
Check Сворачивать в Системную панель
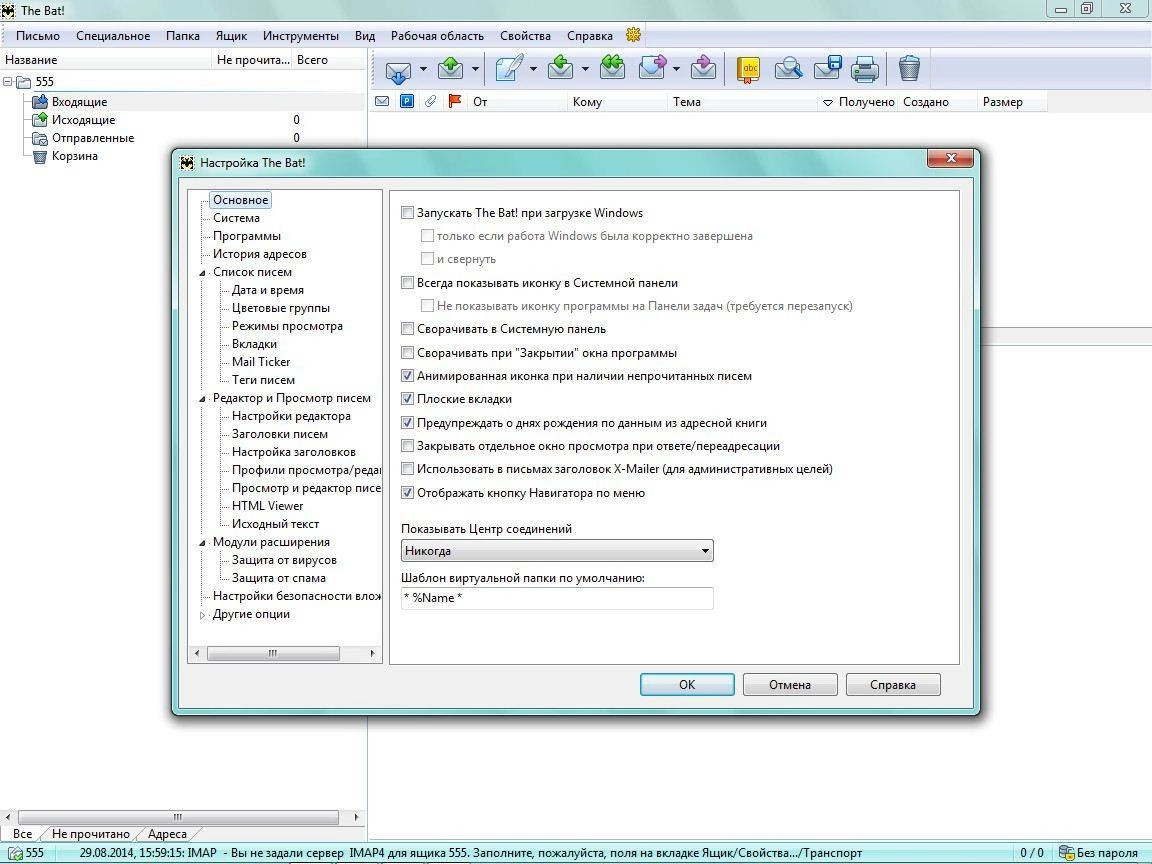point(407,329)
